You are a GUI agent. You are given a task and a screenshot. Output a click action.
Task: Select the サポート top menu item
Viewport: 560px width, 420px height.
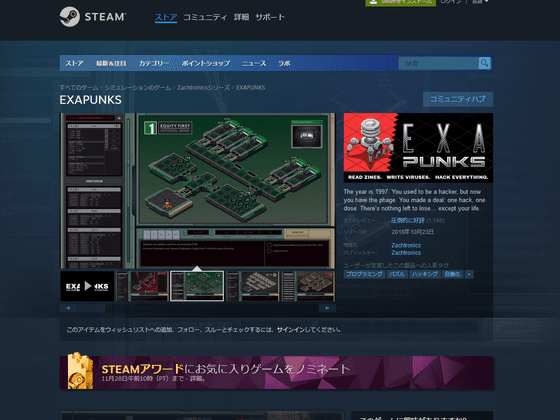pos(270,17)
